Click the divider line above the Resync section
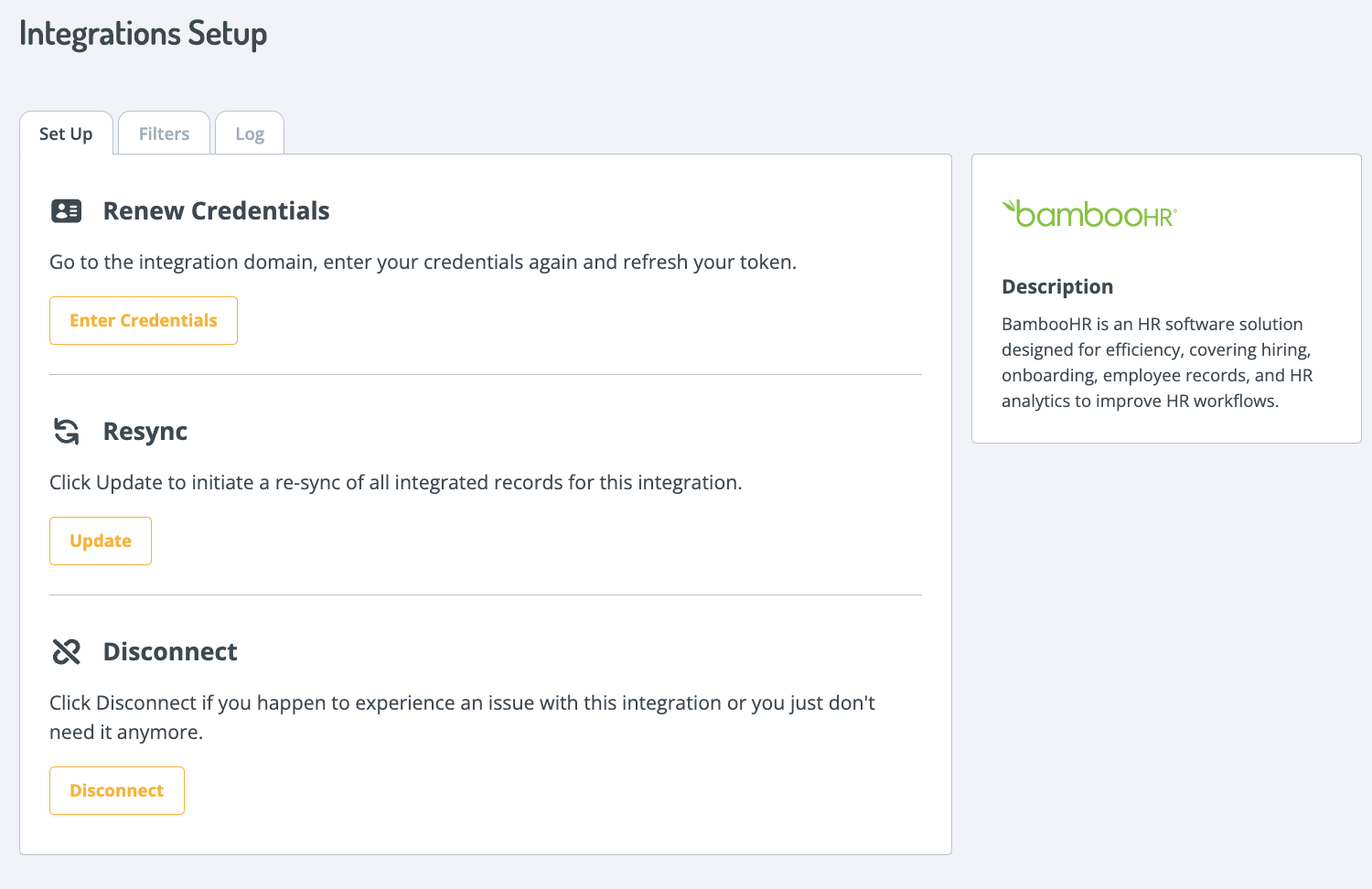The image size is (1372, 889). [x=486, y=375]
